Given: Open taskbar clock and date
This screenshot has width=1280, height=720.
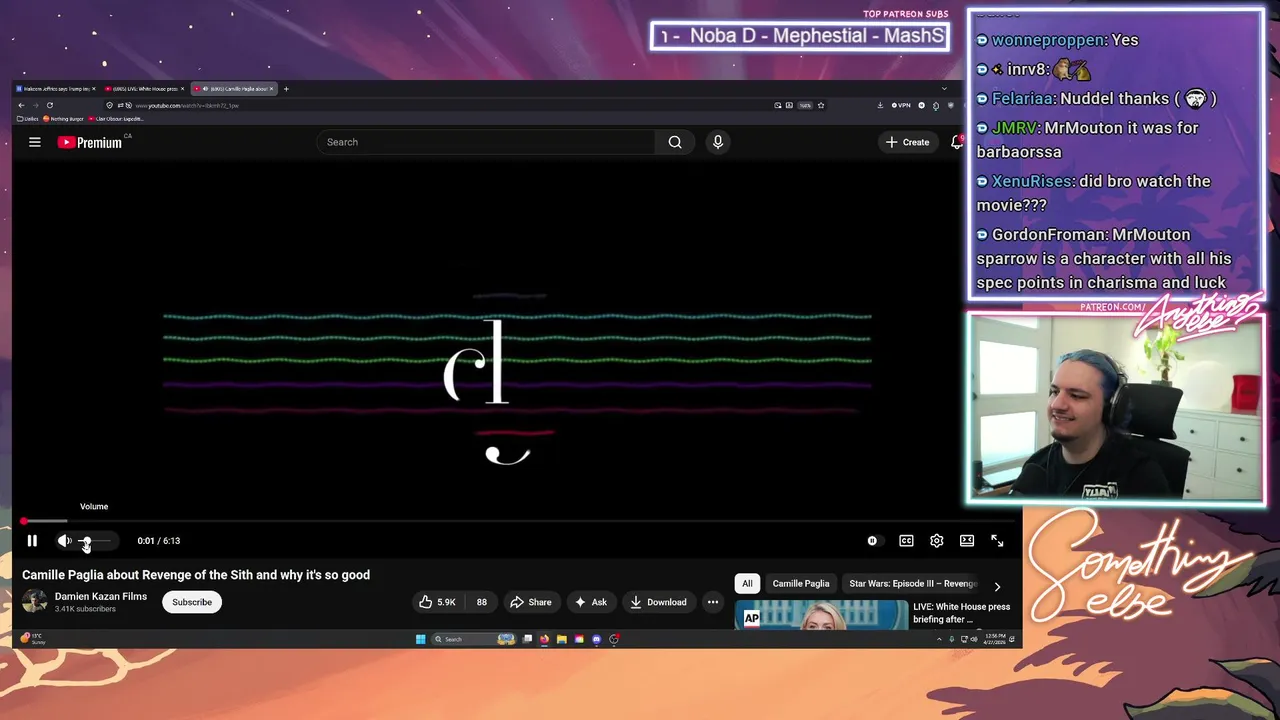Looking at the screenshot, I should tap(997, 639).
